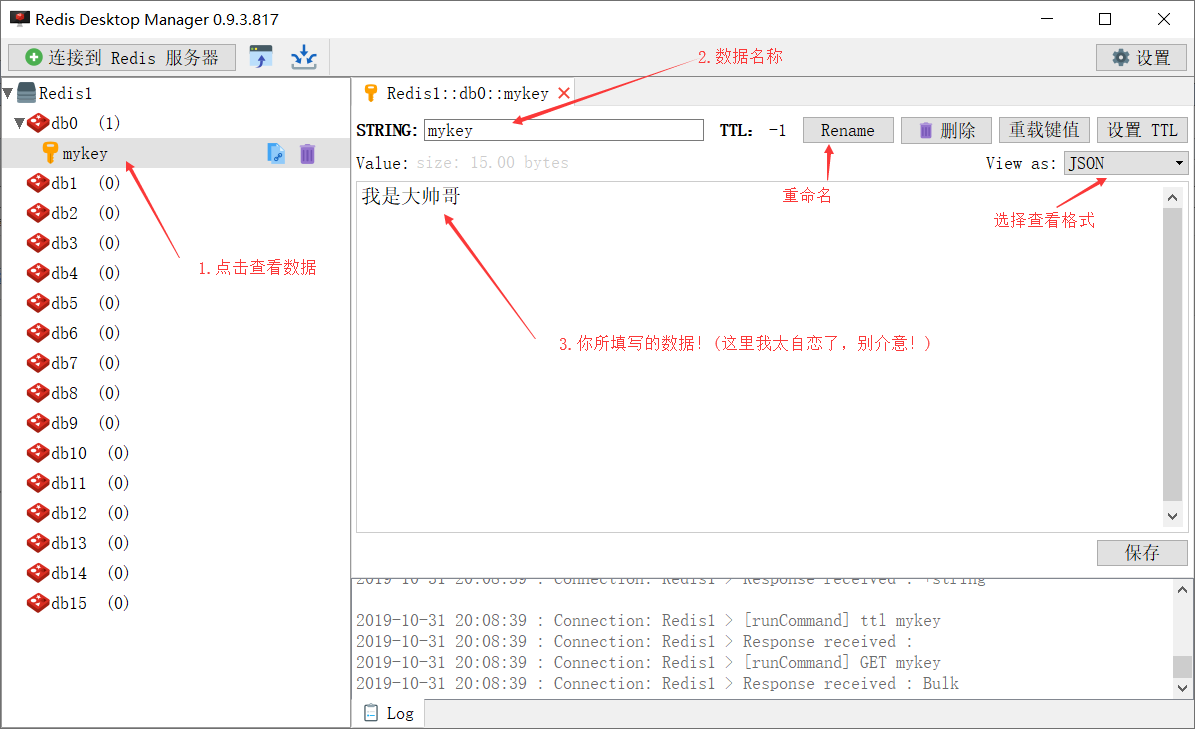Click the delete (删除) key button

[946, 130]
